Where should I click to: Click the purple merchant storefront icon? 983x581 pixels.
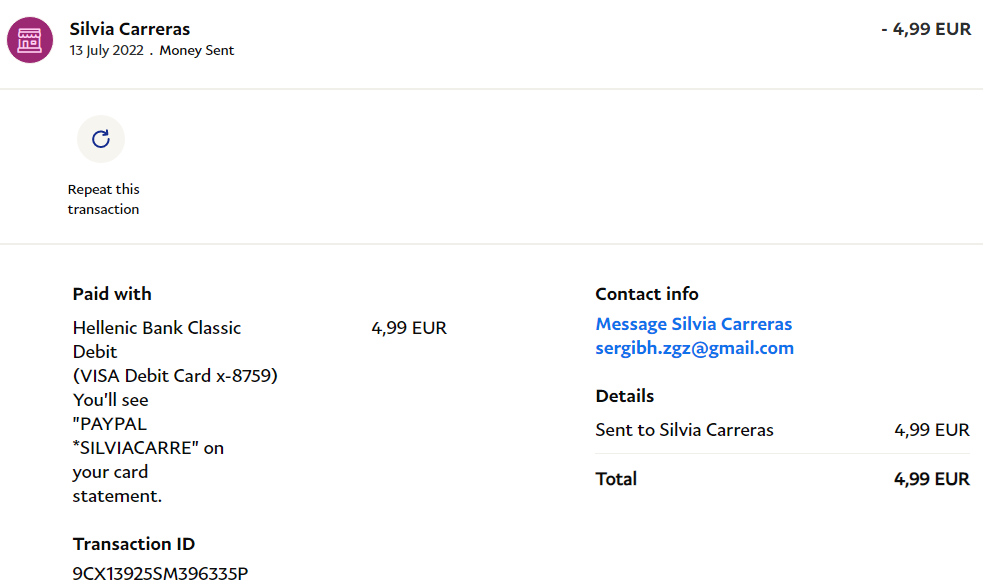click(x=30, y=40)
